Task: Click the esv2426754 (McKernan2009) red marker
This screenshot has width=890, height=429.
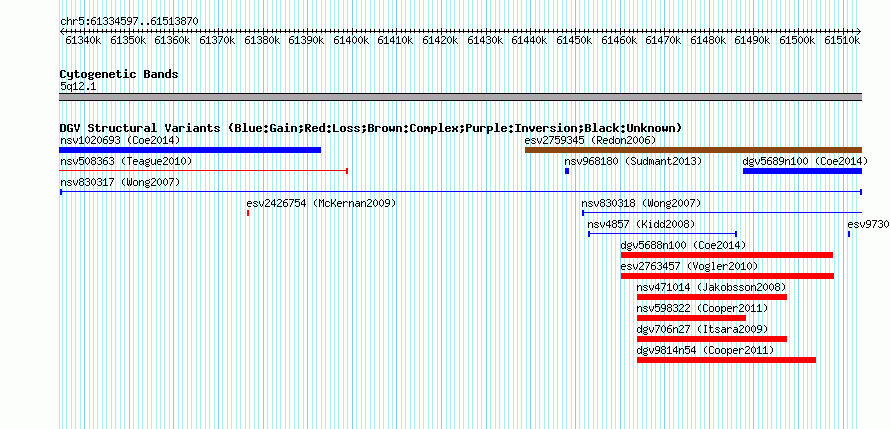Action: [248, 213]
